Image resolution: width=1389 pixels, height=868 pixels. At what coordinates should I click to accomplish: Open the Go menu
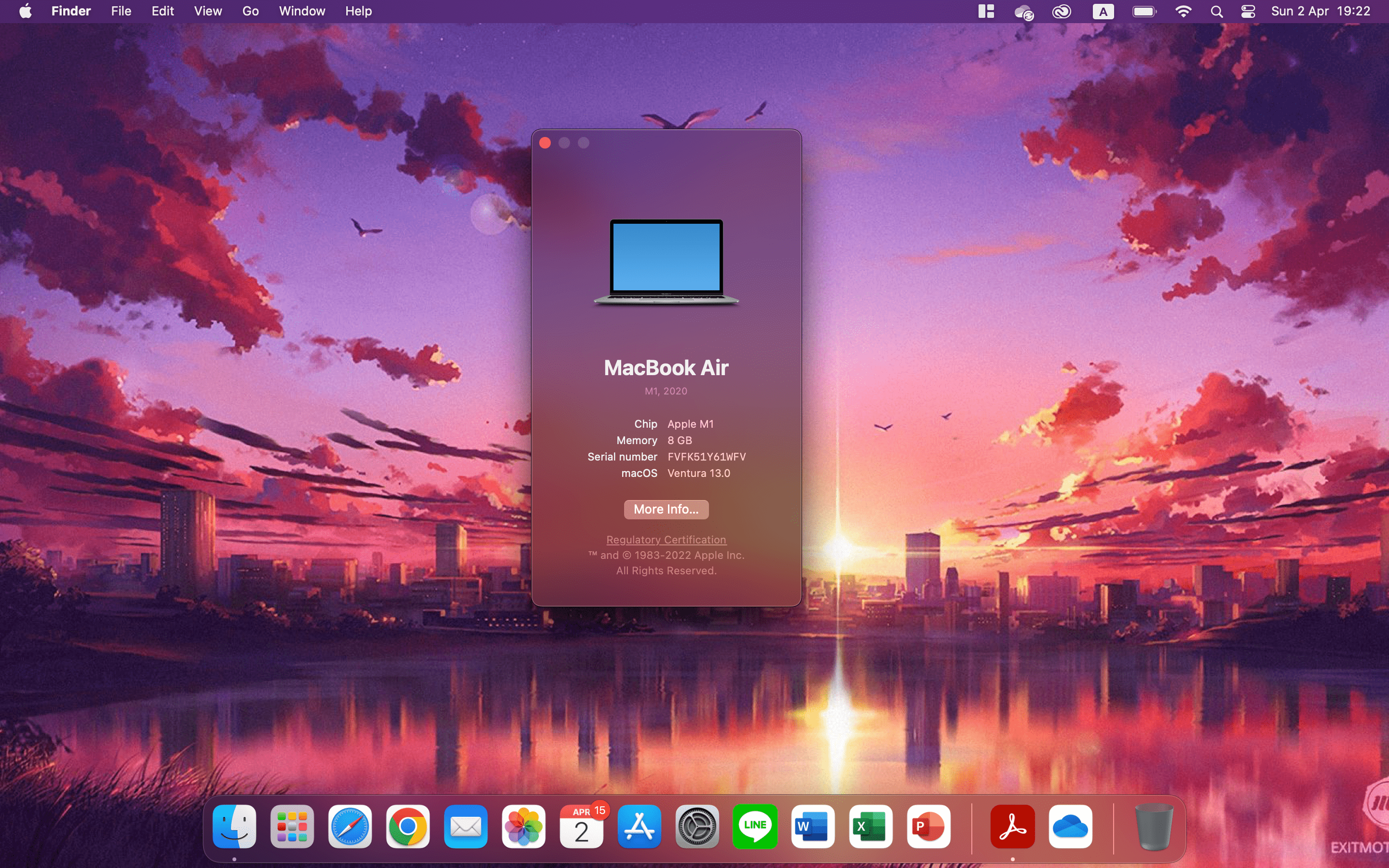250,12
